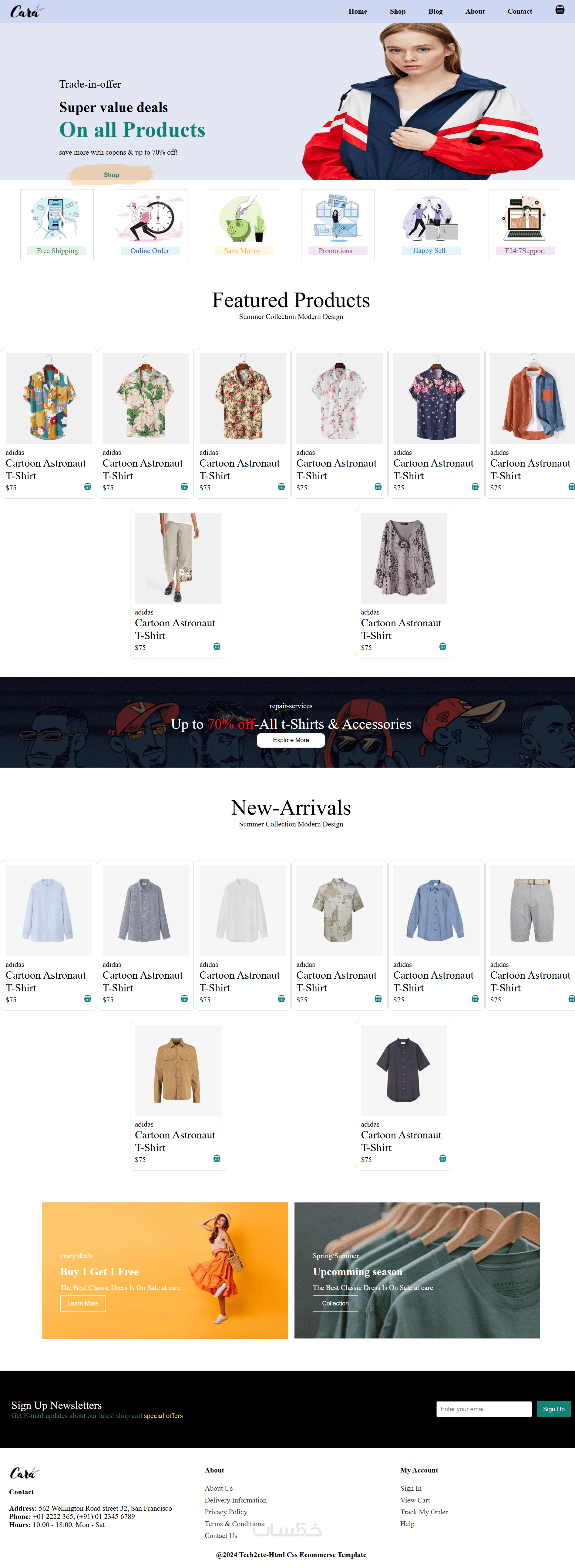Click the newsletter Sign Up button
Image resolution: width=575 pixels, height=1568 pixels.
pos(553,1409)
